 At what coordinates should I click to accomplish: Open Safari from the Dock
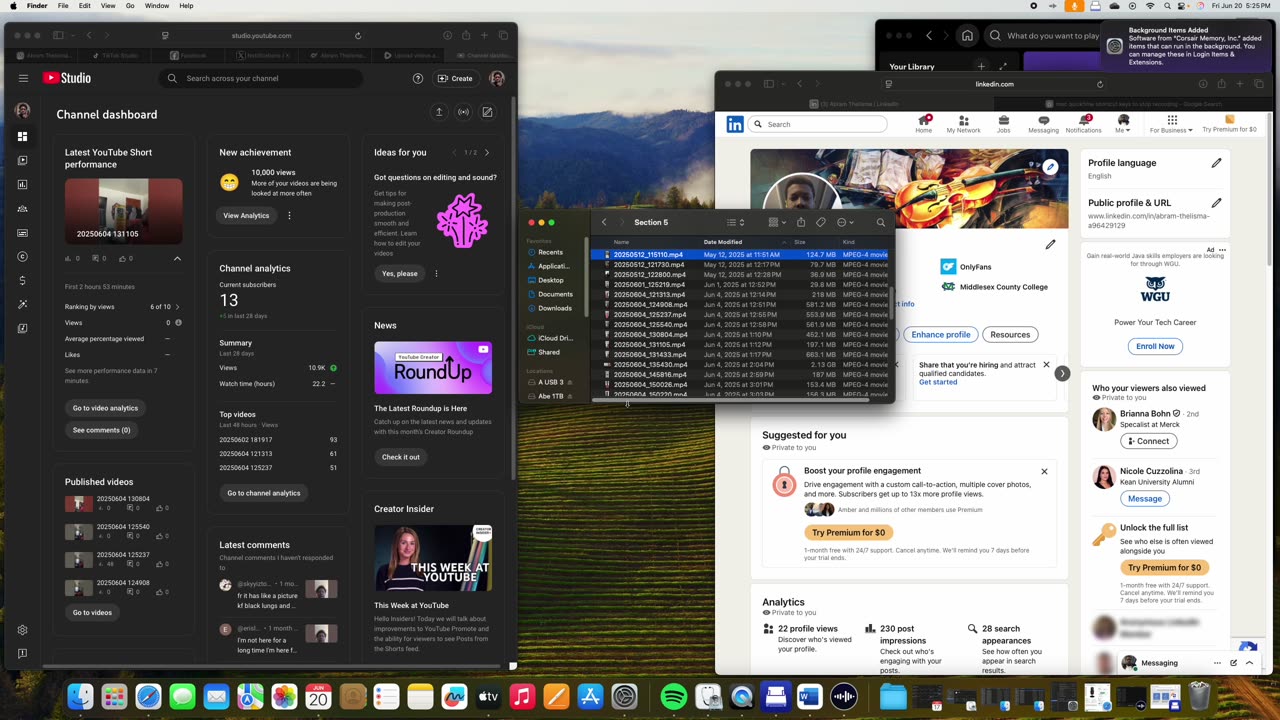[x=148, y=696]
